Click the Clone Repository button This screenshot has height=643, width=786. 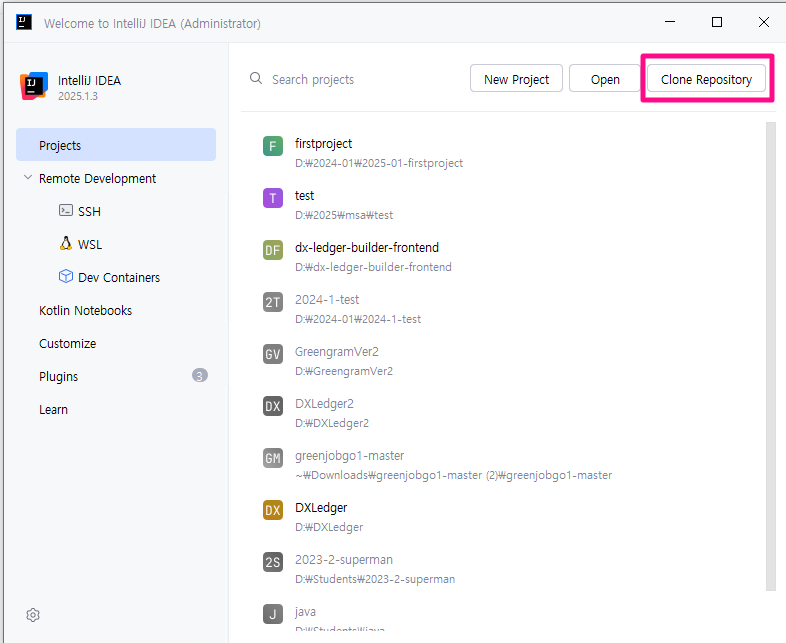(x=706, y=79)
